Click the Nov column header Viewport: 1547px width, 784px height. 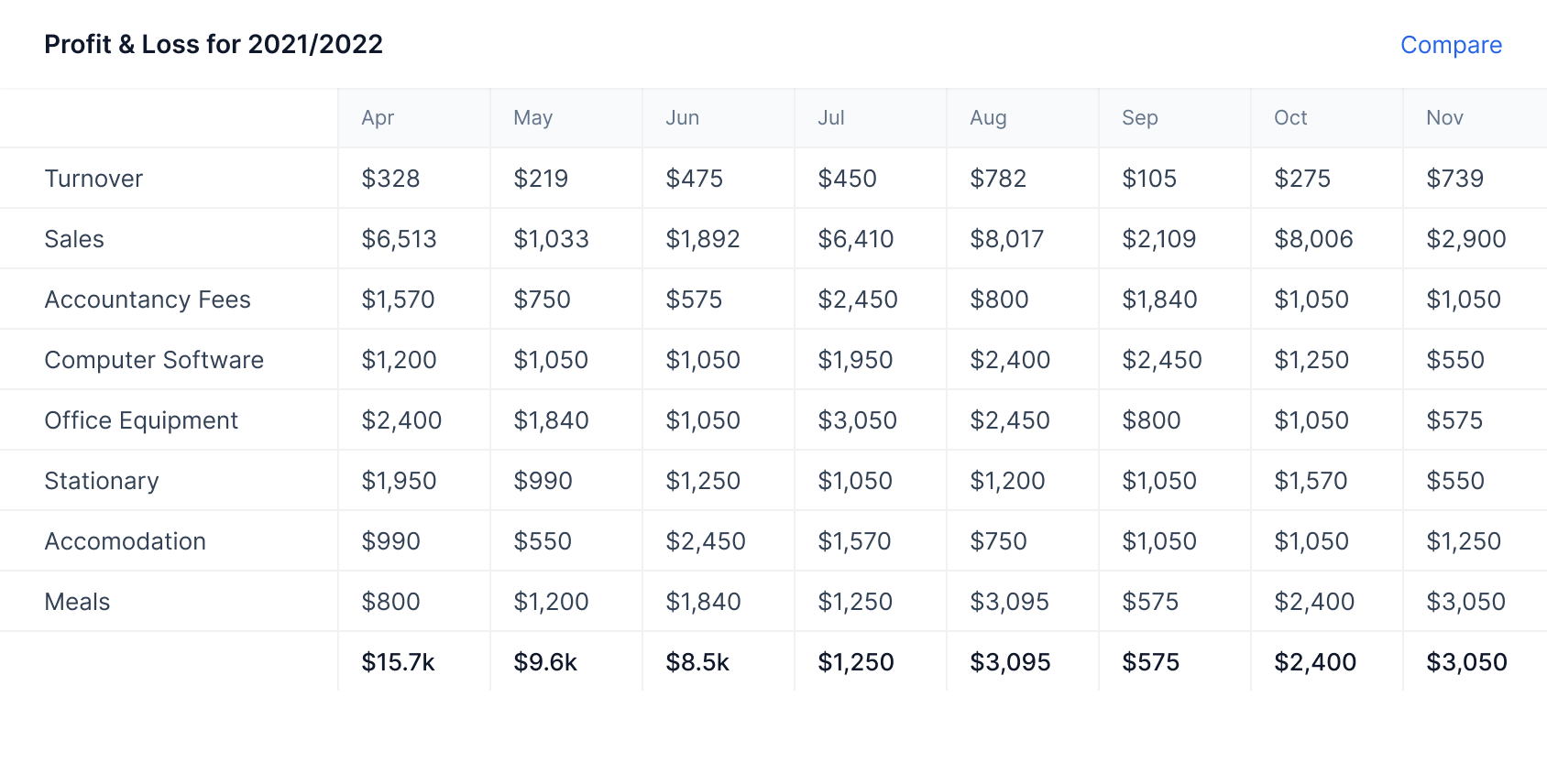[1443, 117]
